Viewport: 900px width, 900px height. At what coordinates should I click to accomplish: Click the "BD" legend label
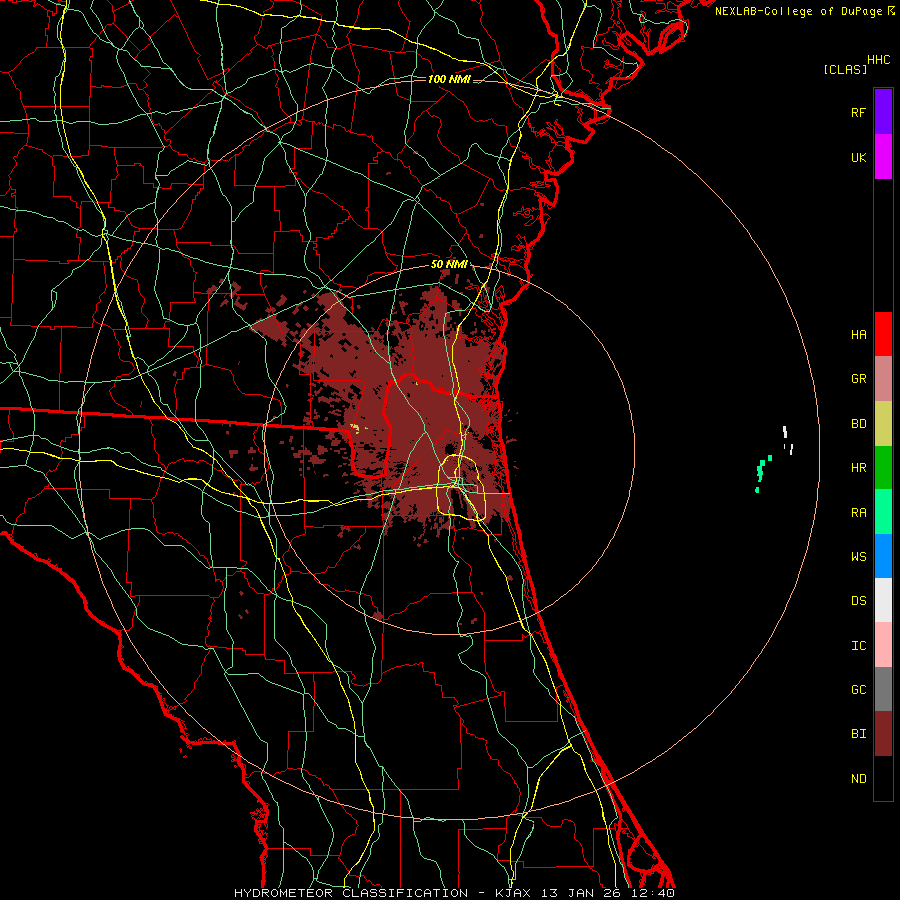coord(858,424)
